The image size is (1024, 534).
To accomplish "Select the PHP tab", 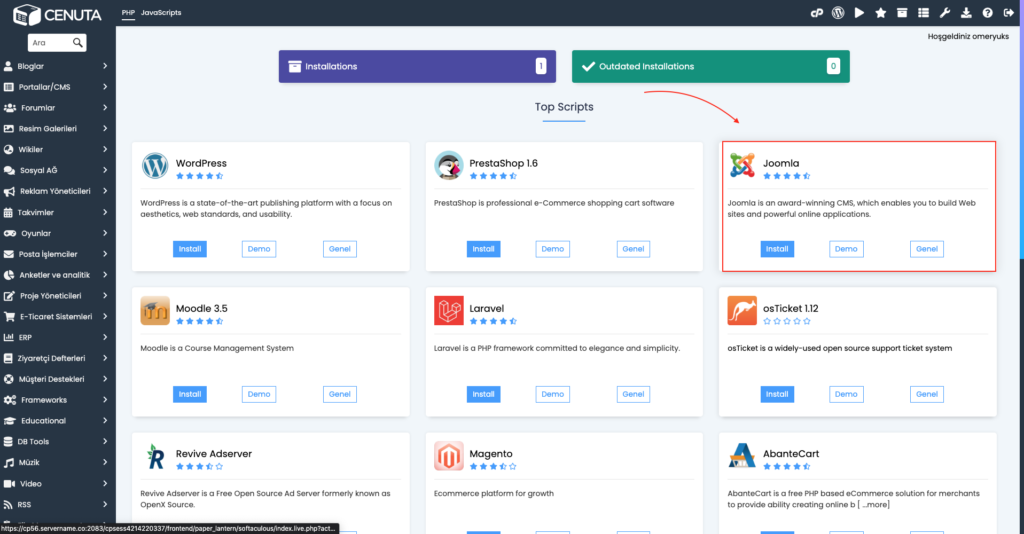I will coord(128,12).
